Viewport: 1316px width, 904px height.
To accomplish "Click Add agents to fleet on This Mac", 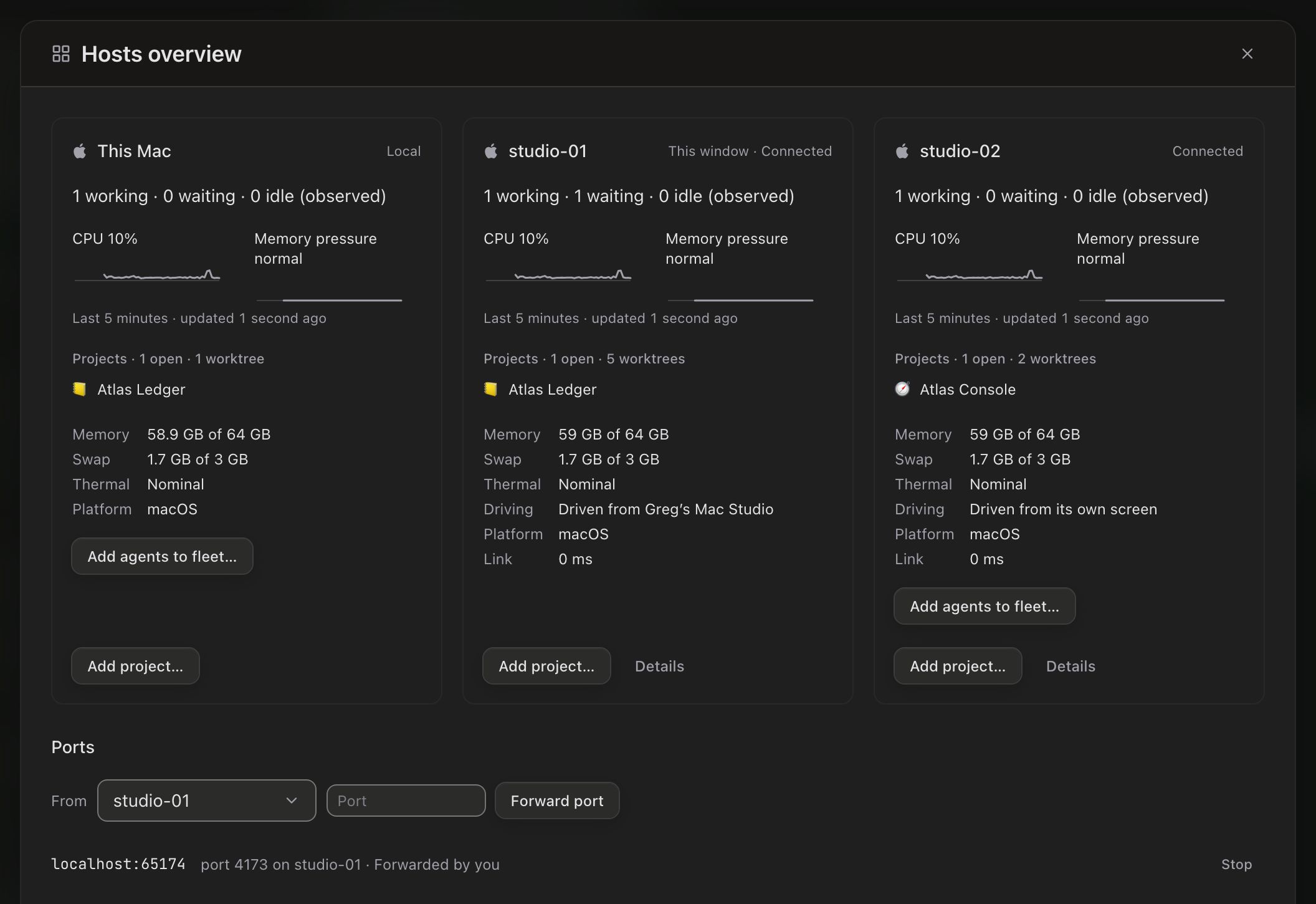I will [162, 556].
